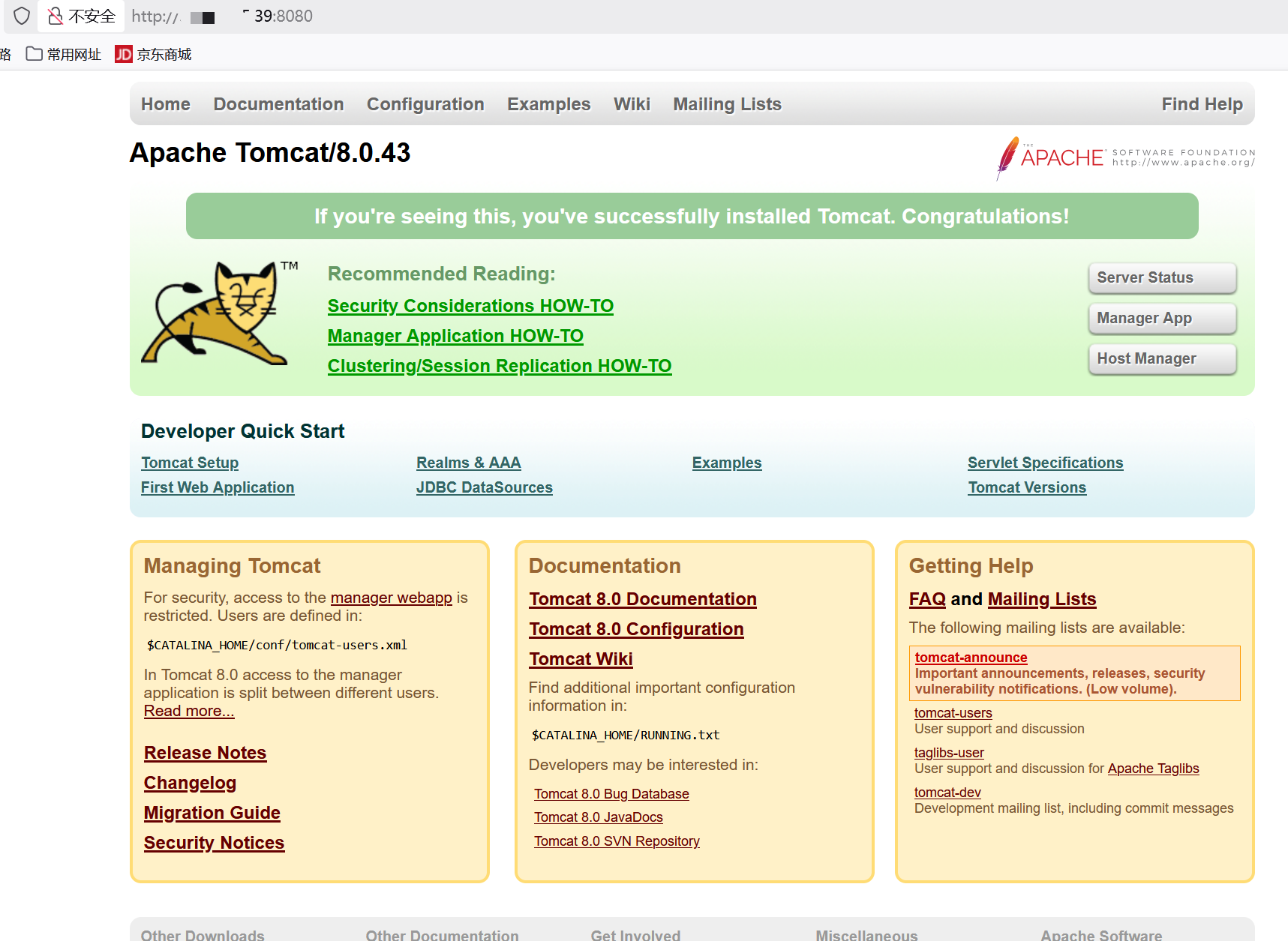
Task: Open the Examples nav item
Action: tap(549, 104)
